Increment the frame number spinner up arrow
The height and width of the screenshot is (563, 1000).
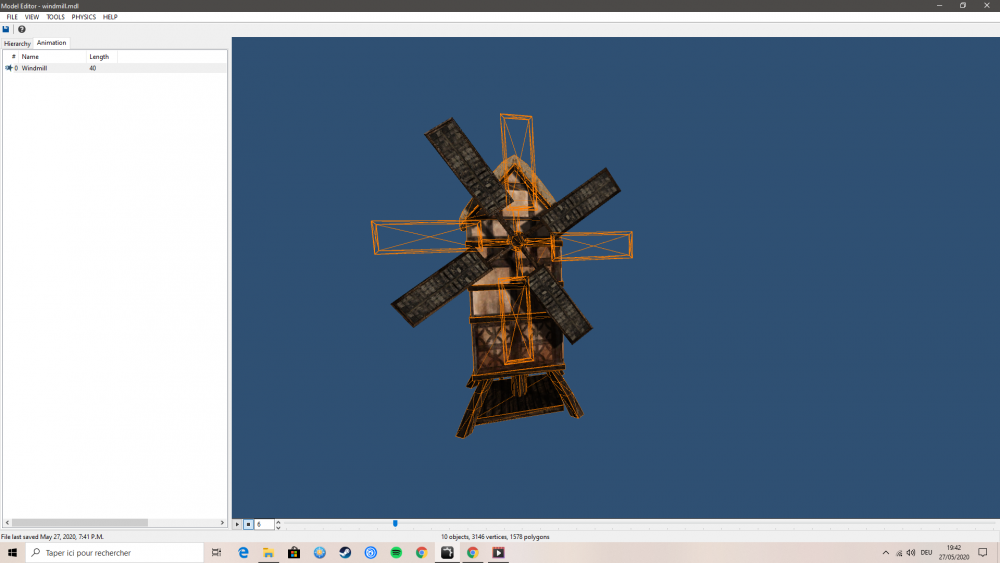pos(278,521)
